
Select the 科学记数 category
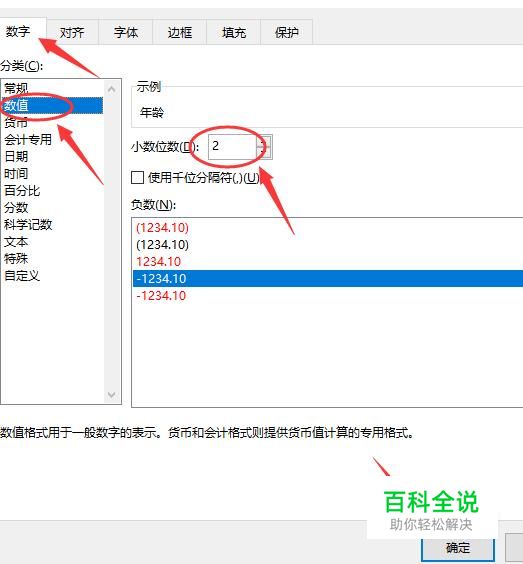(x=53, y=225)
